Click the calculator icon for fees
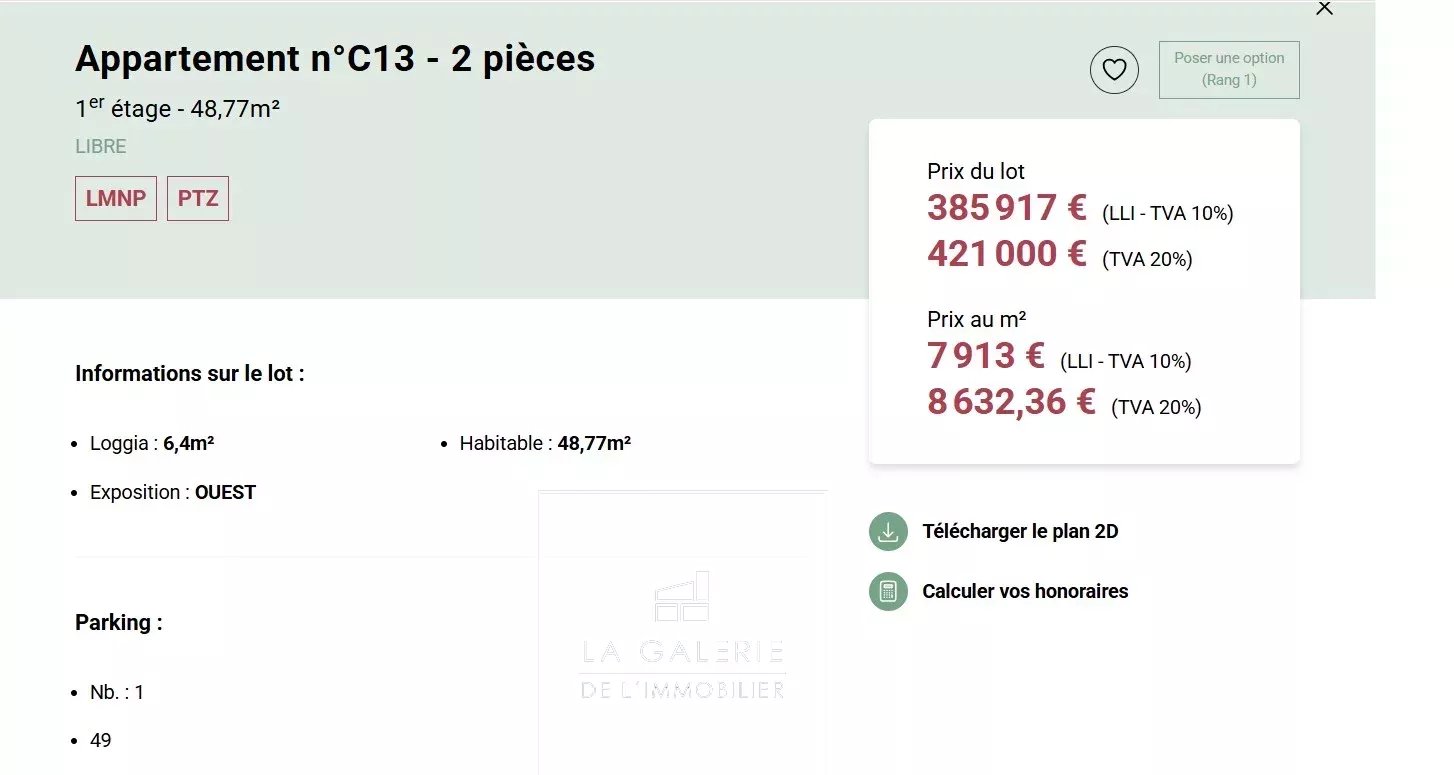Image resolution: width=1454 pixels, height=775 pixels. 888,592
